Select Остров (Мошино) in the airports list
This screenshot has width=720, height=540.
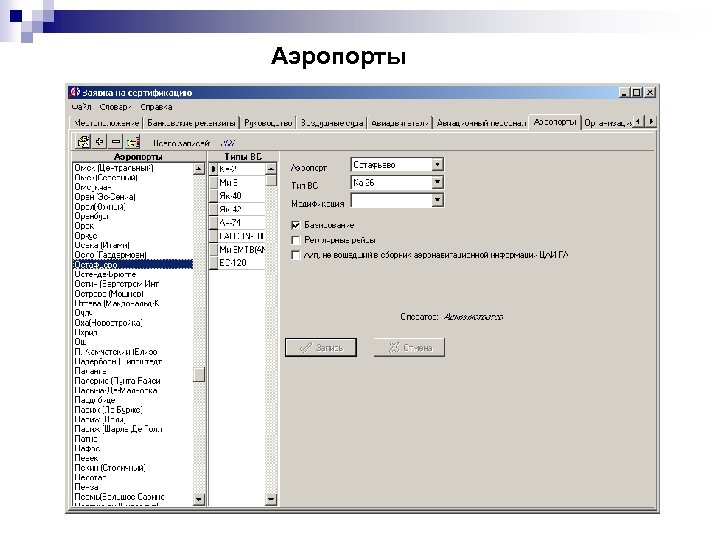coord(109,293)
